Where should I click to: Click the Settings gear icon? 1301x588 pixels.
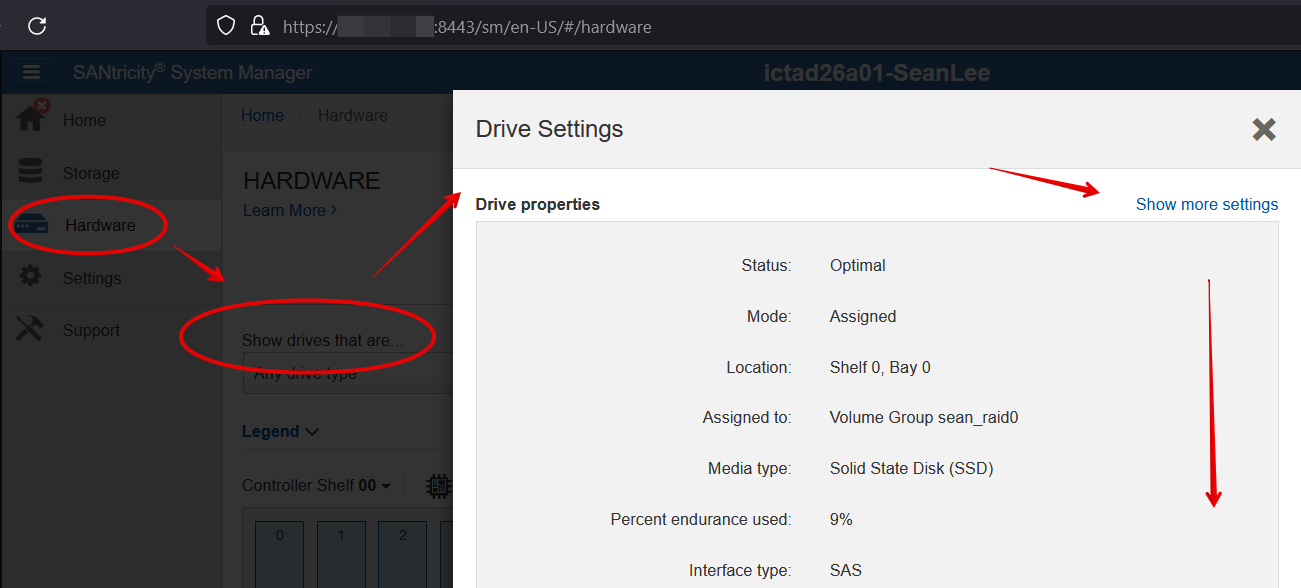31,277
